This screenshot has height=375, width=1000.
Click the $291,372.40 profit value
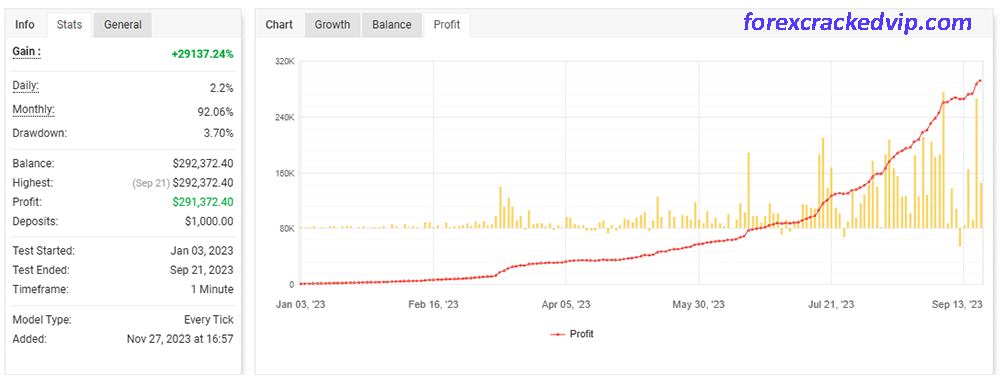pos(203,202)
